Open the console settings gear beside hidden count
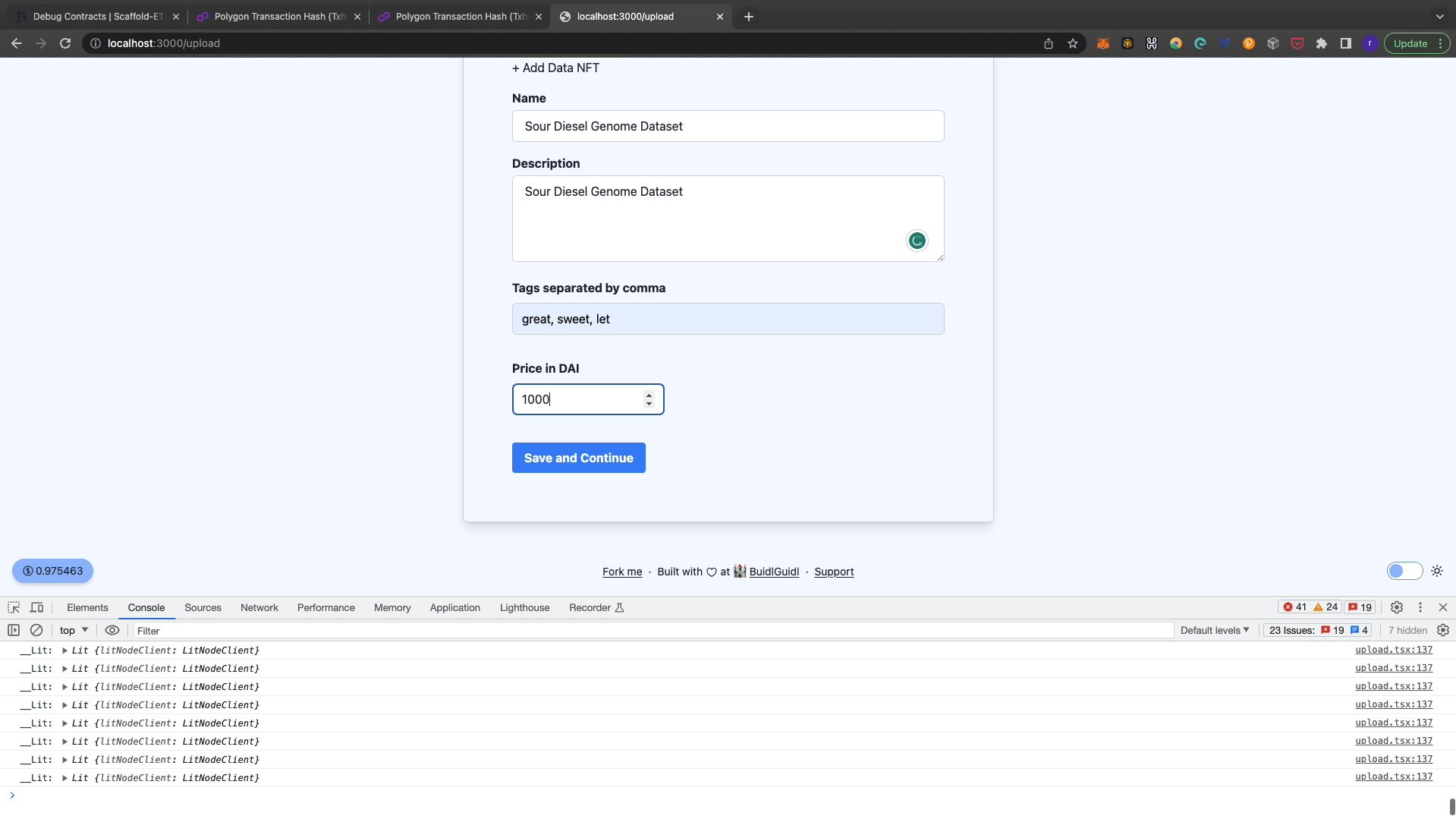Image resolution: width=1456 pixels, height=816 pixels. tap(1443, 630)
